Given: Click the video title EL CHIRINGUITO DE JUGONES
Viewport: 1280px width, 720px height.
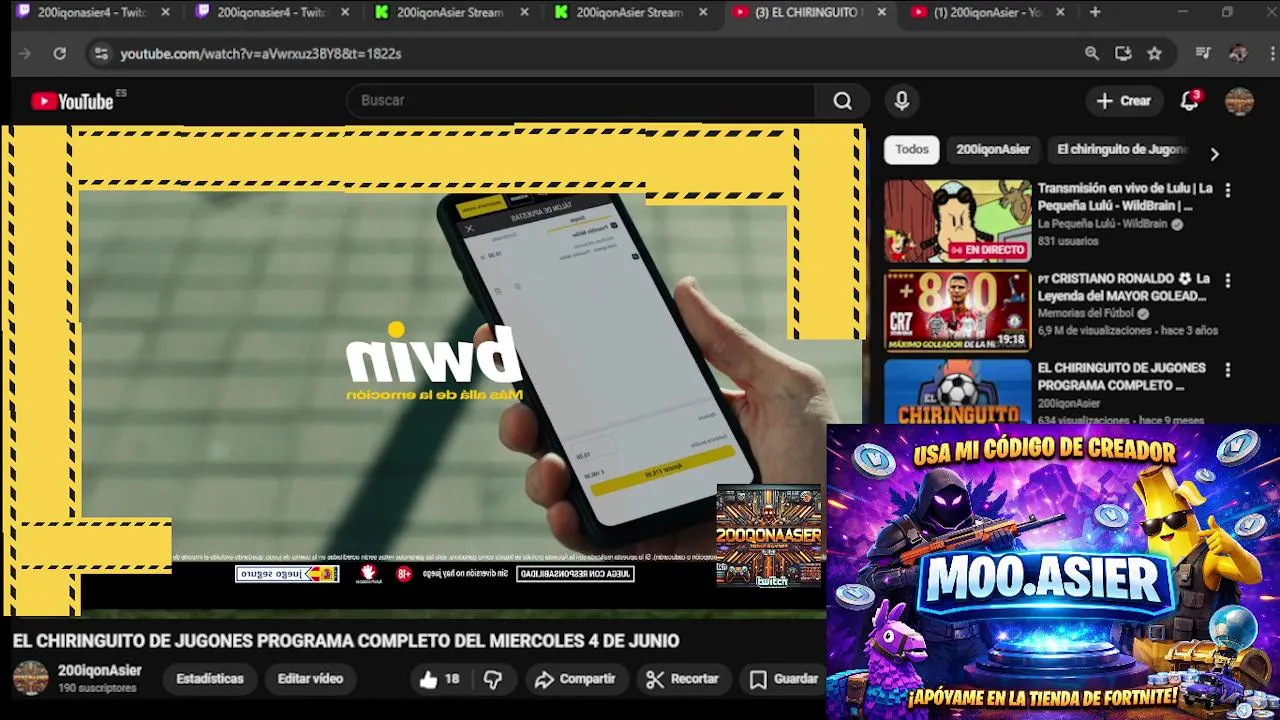Looking at the screenshot, I should pos(346,641).
